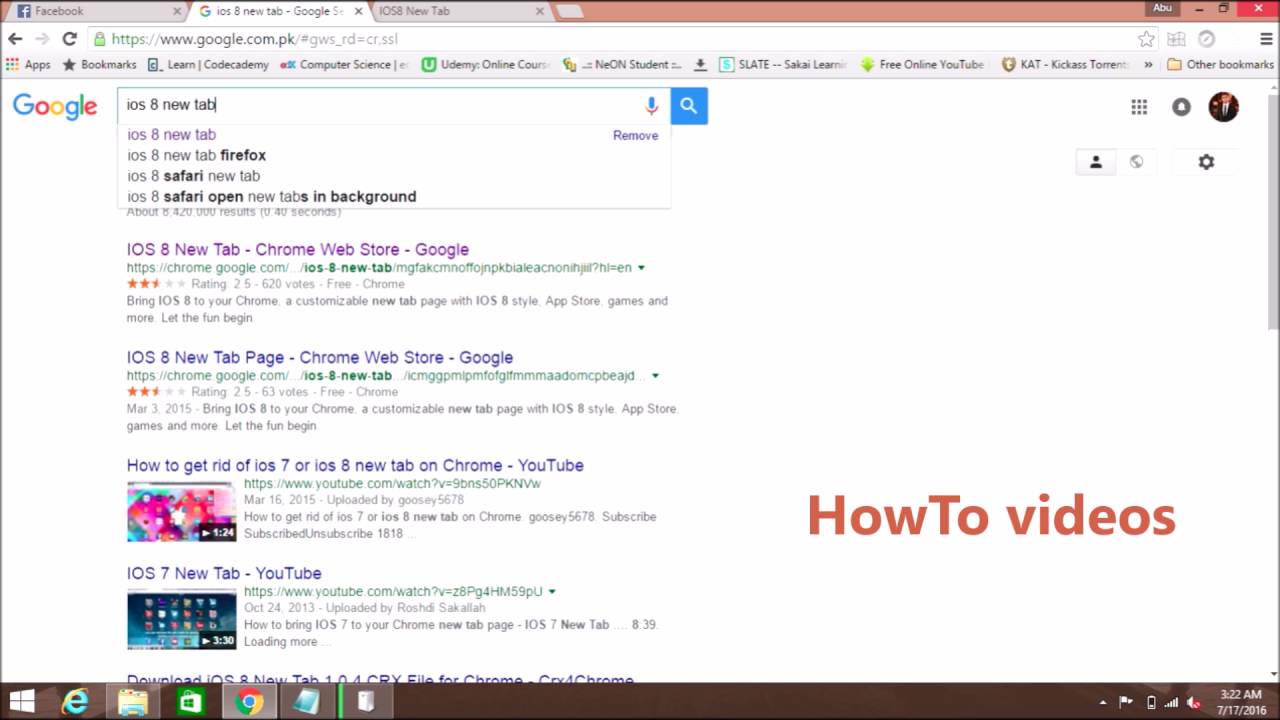Screen dimensions: 1280x720
Task: Click the grid extension icon in toolbar
Action: point(1176,39)
